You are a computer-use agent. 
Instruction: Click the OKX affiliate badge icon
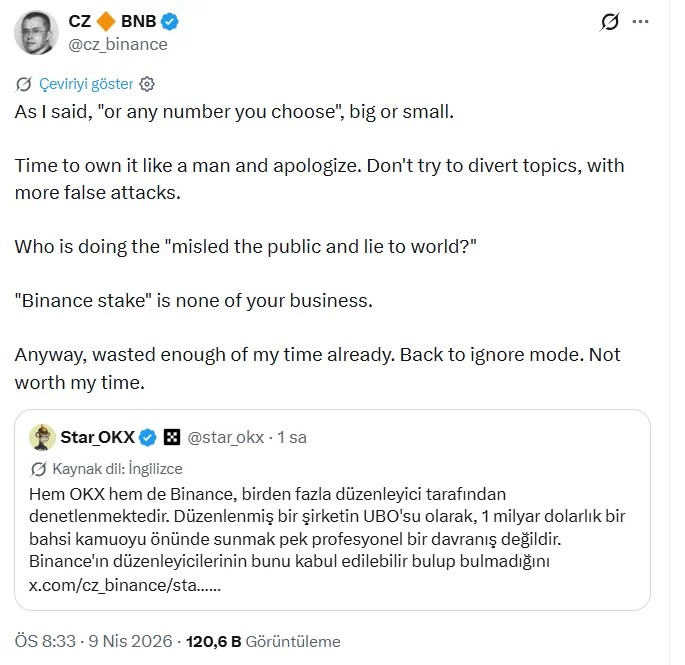(x=171, y=437)
